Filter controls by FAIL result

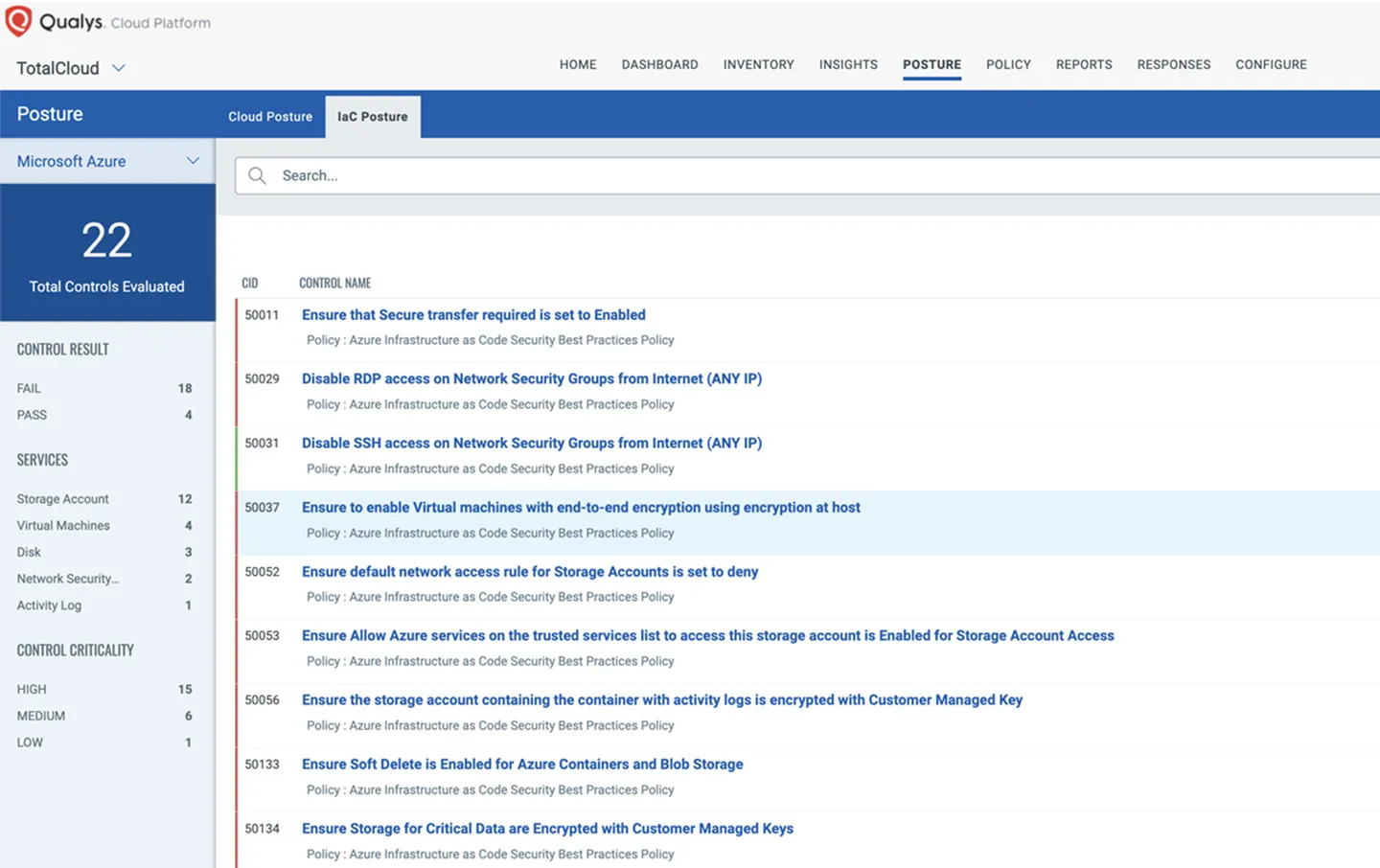(29, 388)
